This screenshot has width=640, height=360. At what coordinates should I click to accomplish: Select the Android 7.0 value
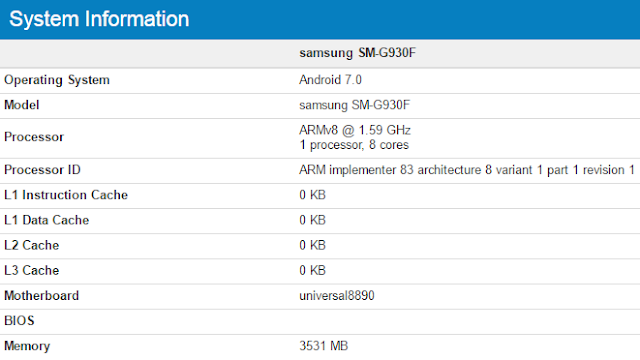click(330, 80)
